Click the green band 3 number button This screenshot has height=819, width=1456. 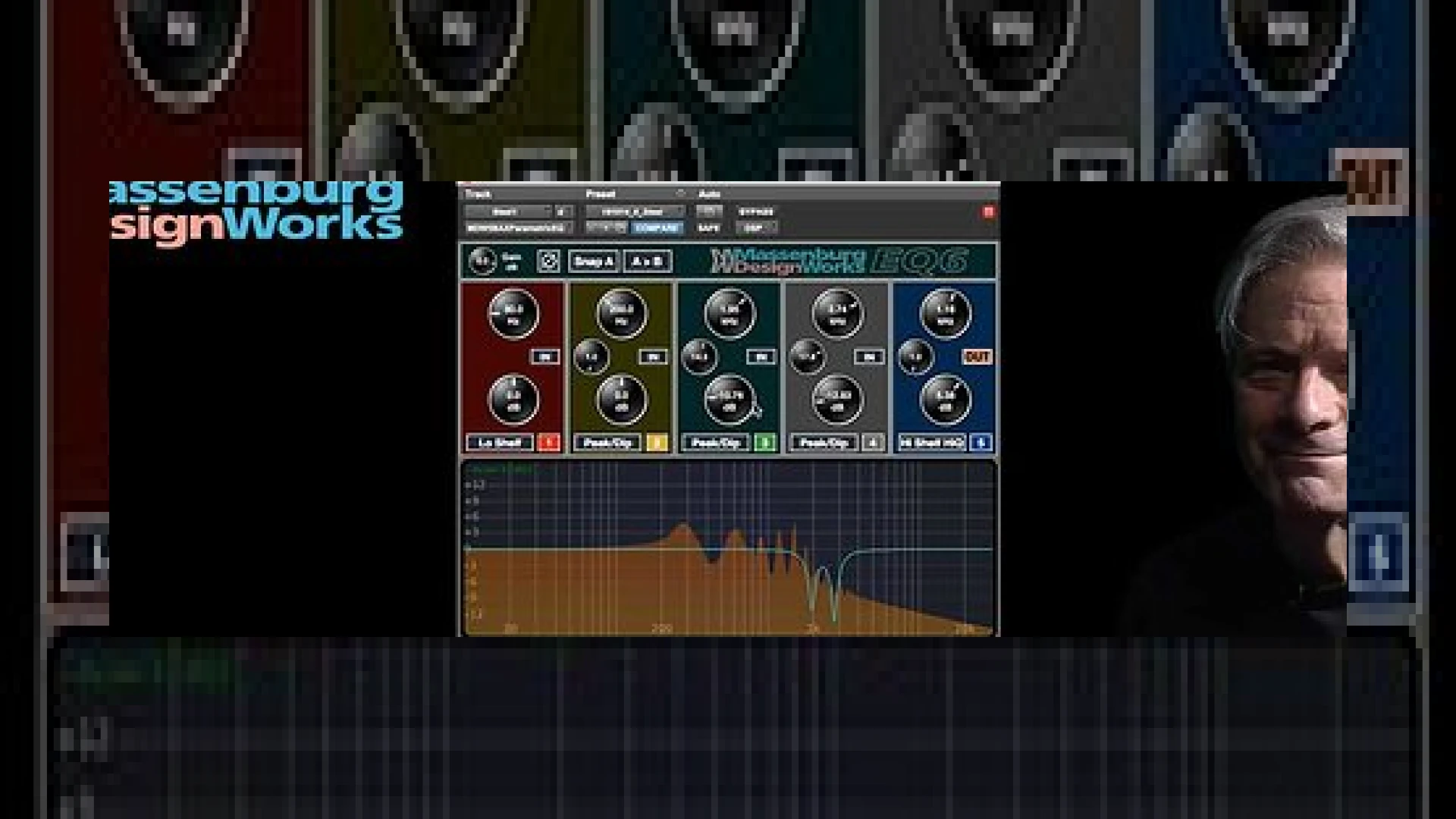765,443
